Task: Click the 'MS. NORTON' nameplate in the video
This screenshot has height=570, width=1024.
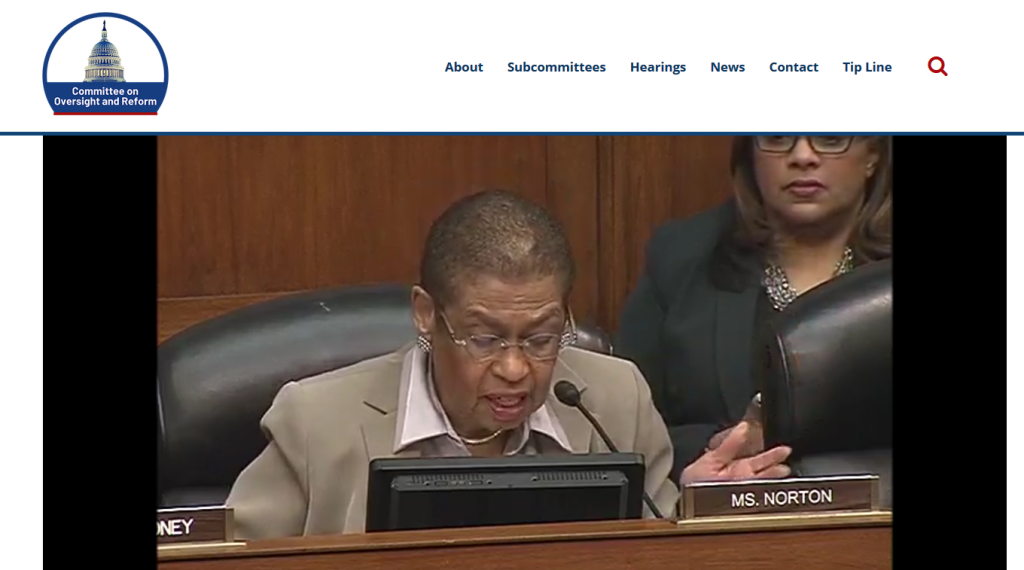Action: (780, 497)
